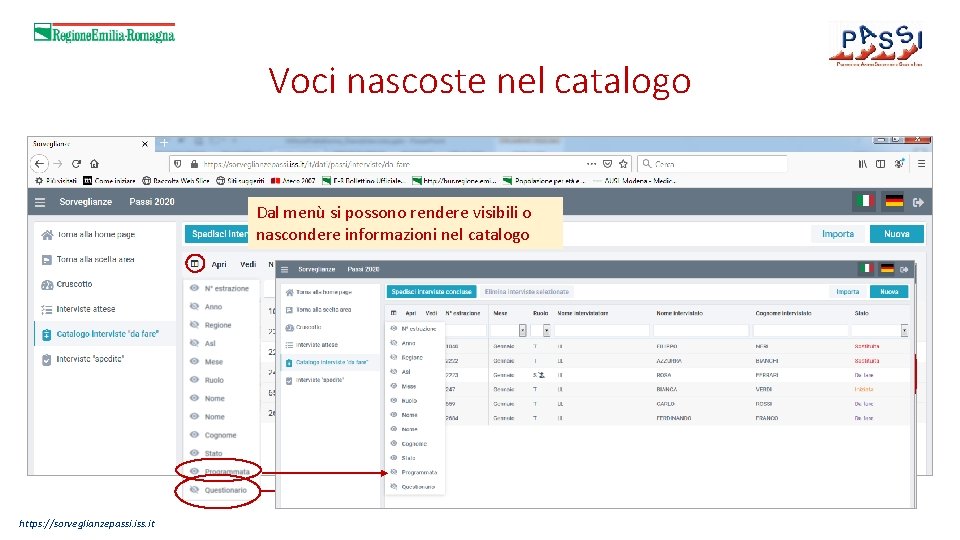Click the orange 'Iniziata' status cell
Image resolution: width=960 pixels, height=540 pixels.
point(864,389)
